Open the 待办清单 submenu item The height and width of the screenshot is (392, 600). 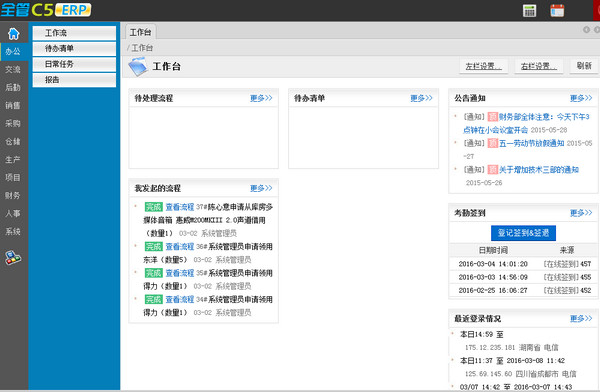coord(74,49)
